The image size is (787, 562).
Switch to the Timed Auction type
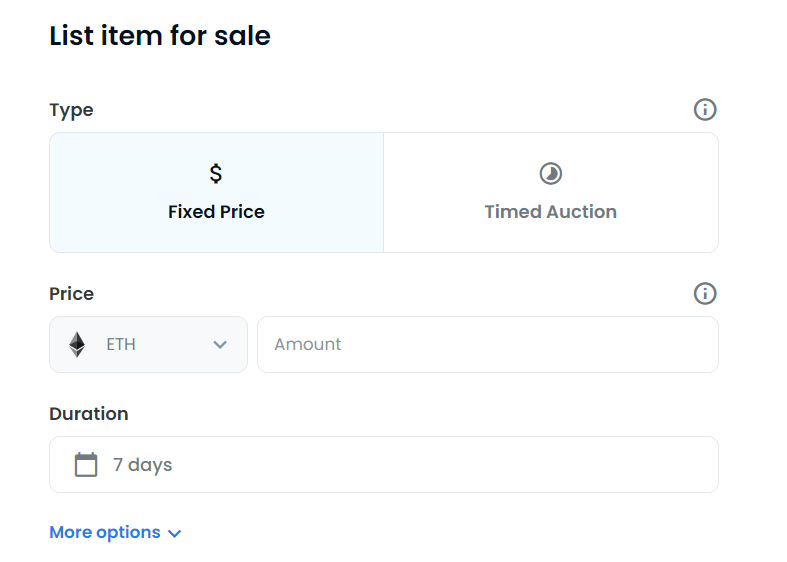click(x=551, y=193)
